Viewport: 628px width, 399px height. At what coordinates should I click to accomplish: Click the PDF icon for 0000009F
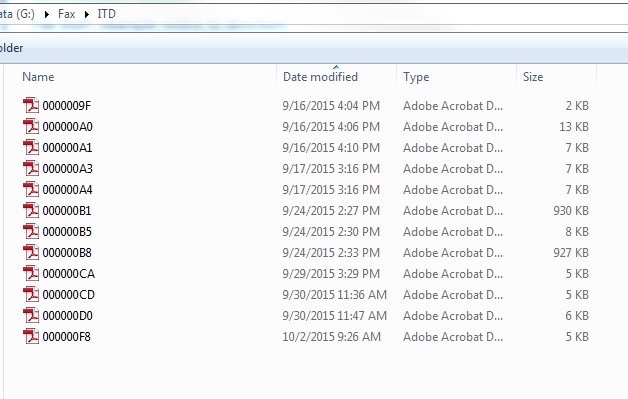[31, 106]
